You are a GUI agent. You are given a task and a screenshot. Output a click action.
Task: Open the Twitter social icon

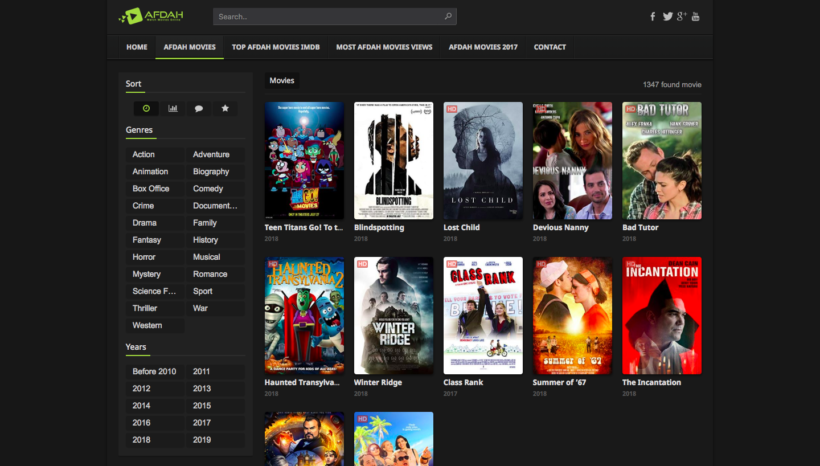pos(667,16)
